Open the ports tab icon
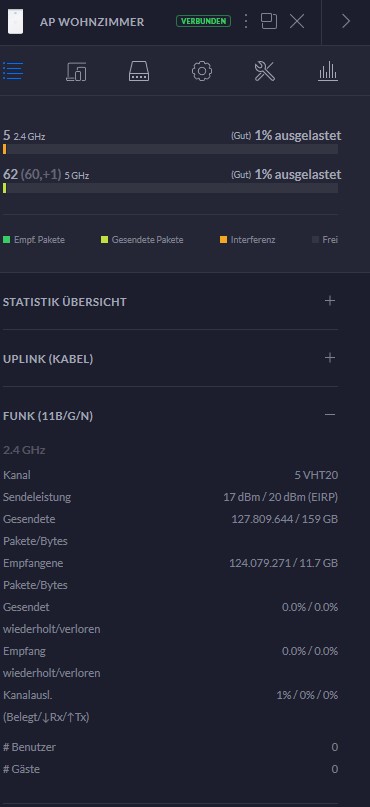Viewport: 370px width, 807px height. (x=139, y=71)
